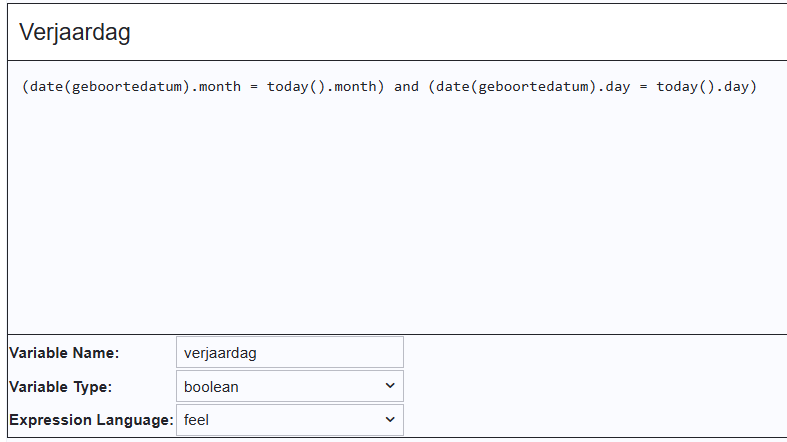Click the Verjaardag title heading
The width and height of the screenshot is (787, 442).
(75, 33)
